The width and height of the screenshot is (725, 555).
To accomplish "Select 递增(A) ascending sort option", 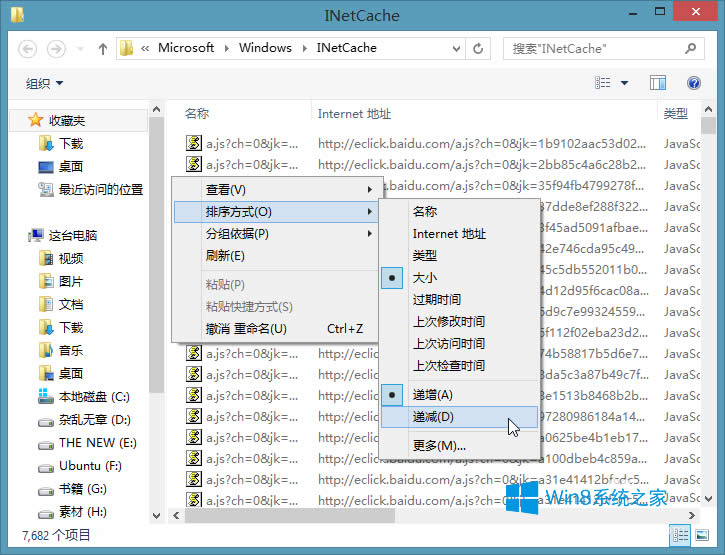I will tap(432, 395).
